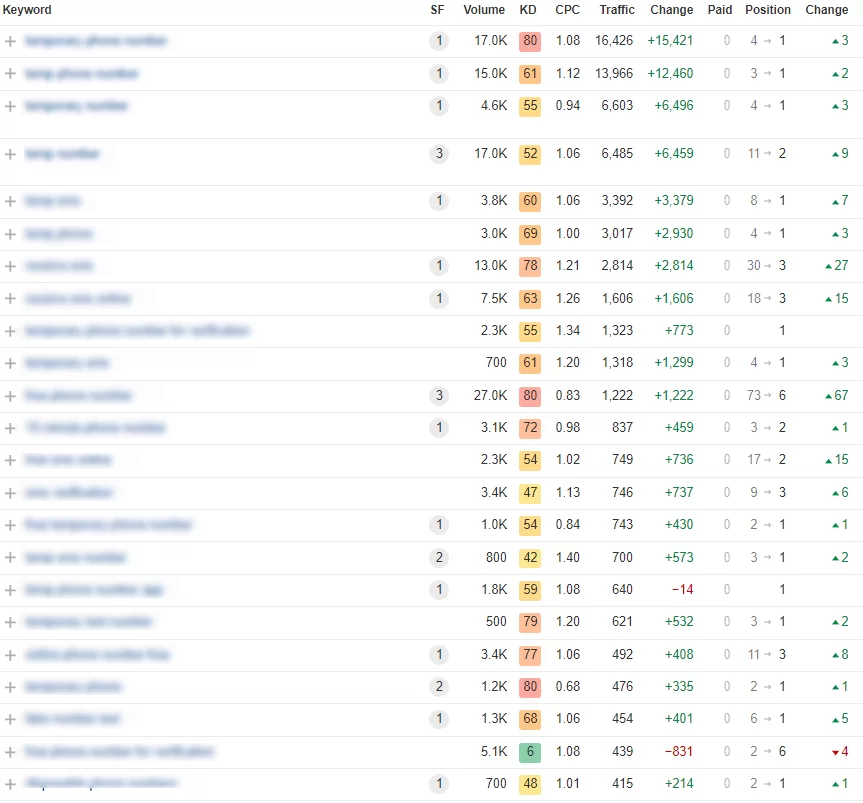The height and width of the screenshot is (803, 863).
Task: Open the blurred keyword link in the first row
Action: [96, 41]
